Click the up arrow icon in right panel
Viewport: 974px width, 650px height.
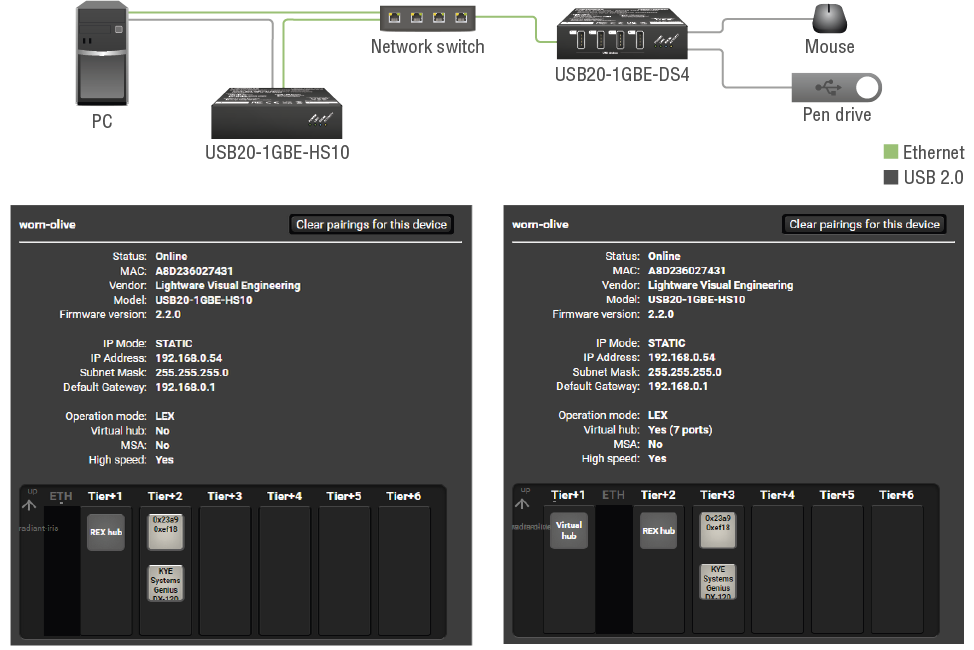522,503
